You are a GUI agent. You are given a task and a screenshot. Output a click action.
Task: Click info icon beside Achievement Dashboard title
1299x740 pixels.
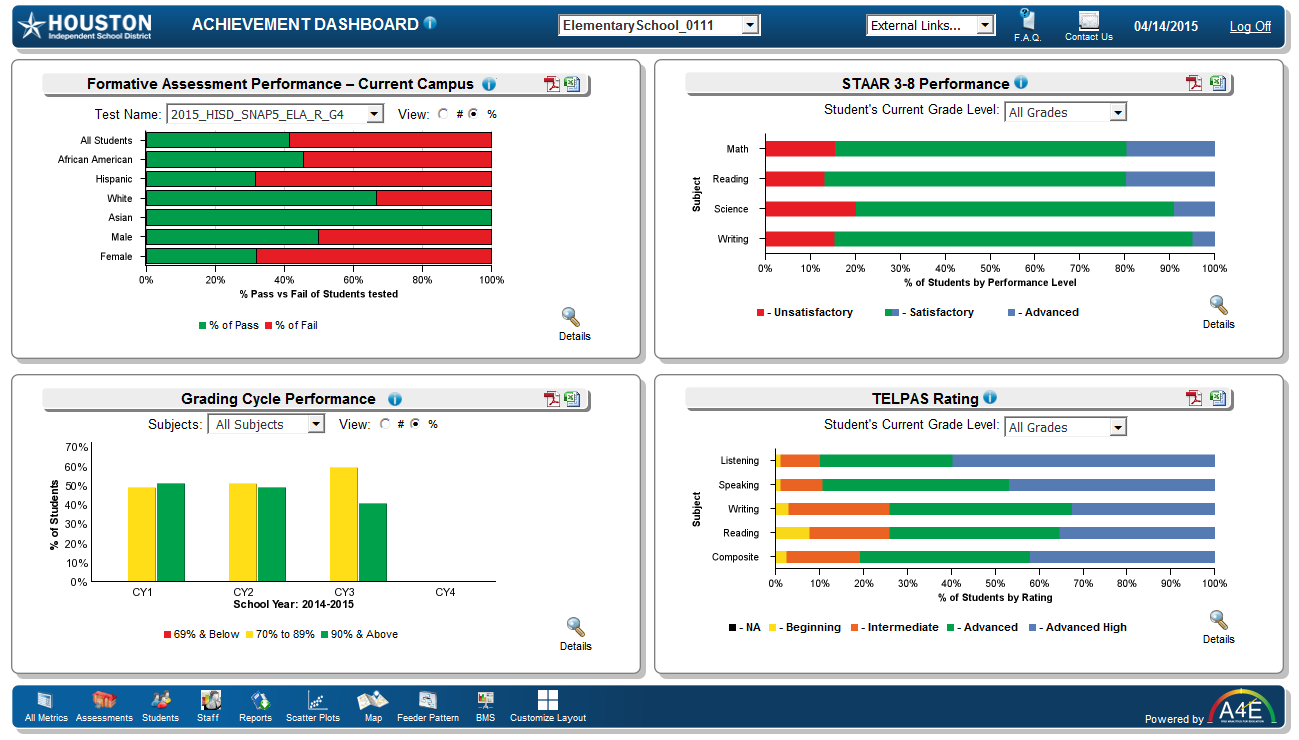click(430, 23)
